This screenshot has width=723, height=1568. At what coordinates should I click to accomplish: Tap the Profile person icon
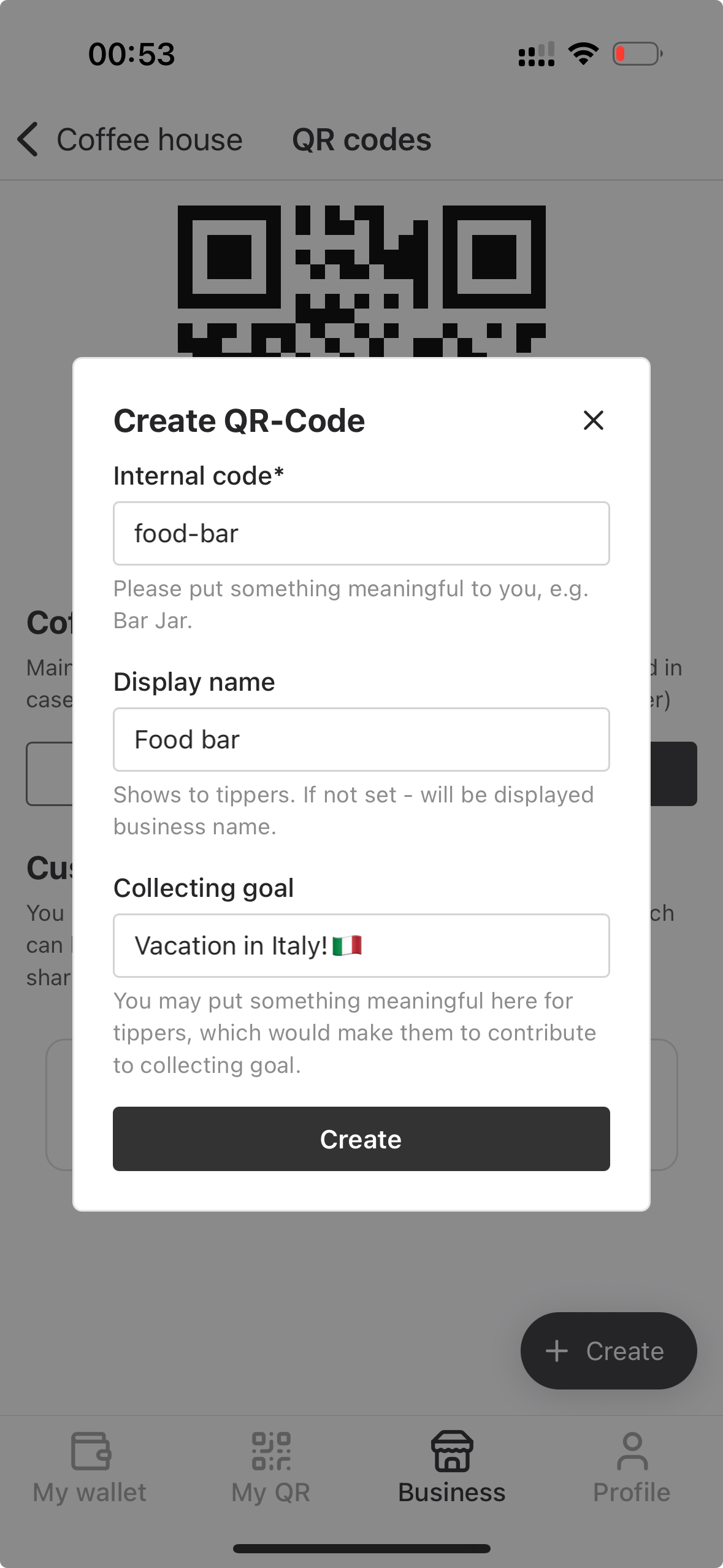631,1451
